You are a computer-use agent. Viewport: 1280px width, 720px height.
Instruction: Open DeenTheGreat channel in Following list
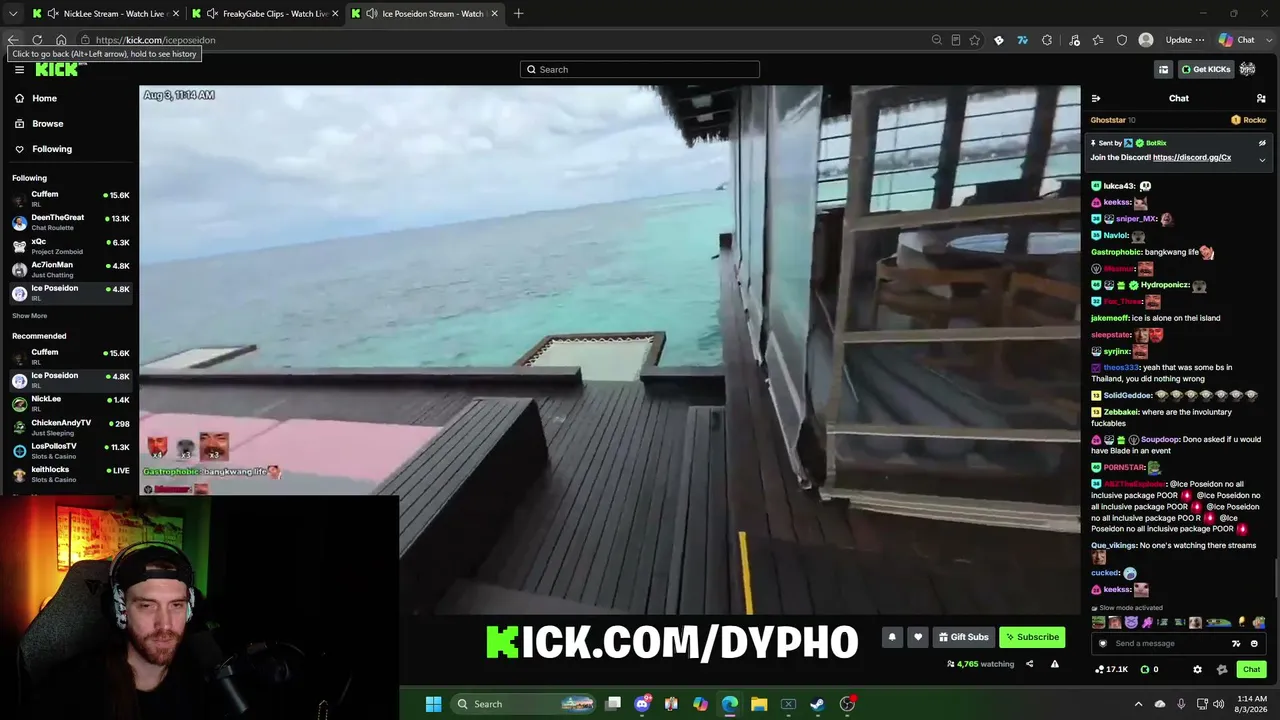(70, 222)
